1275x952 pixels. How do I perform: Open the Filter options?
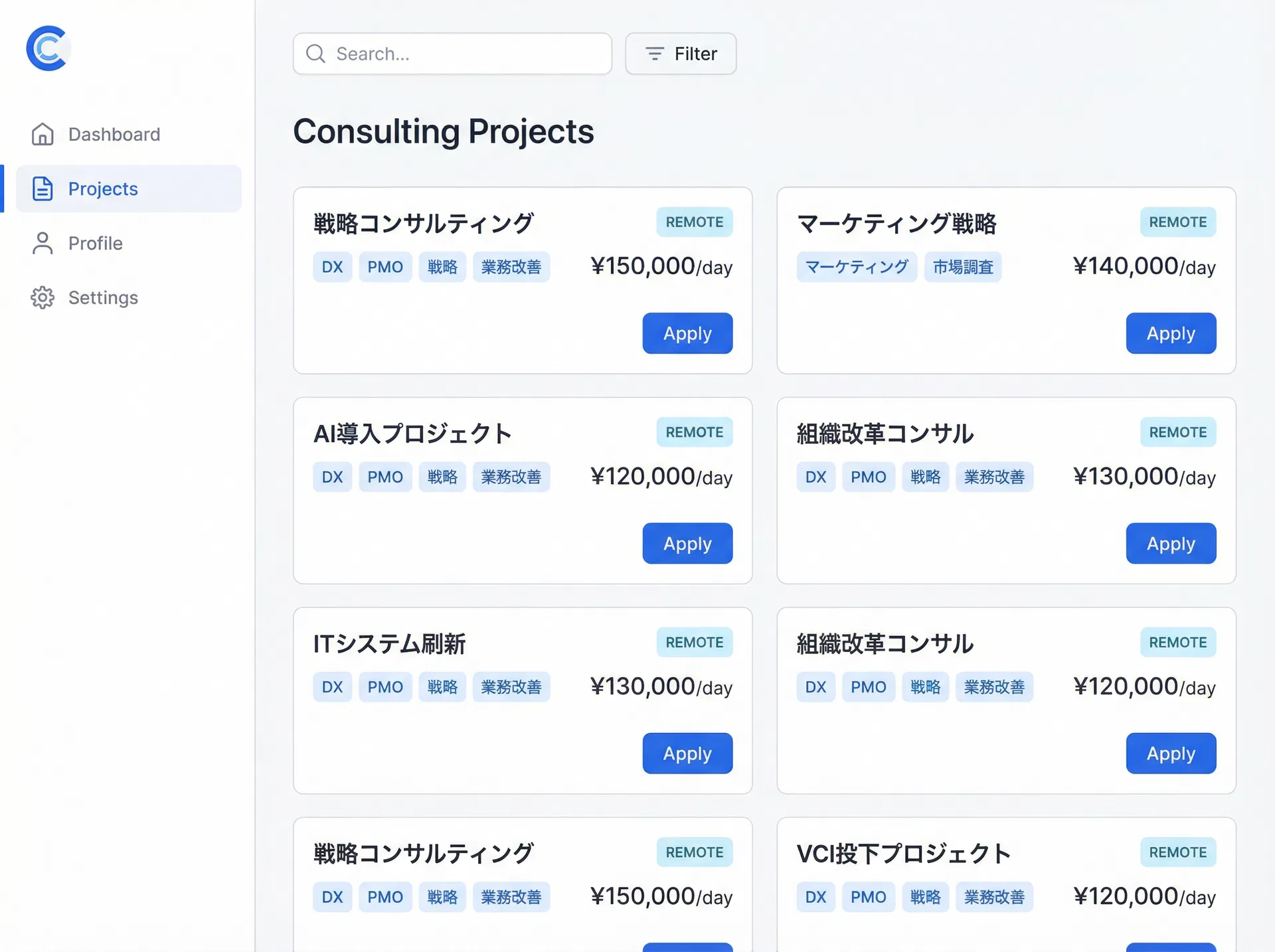681,54
